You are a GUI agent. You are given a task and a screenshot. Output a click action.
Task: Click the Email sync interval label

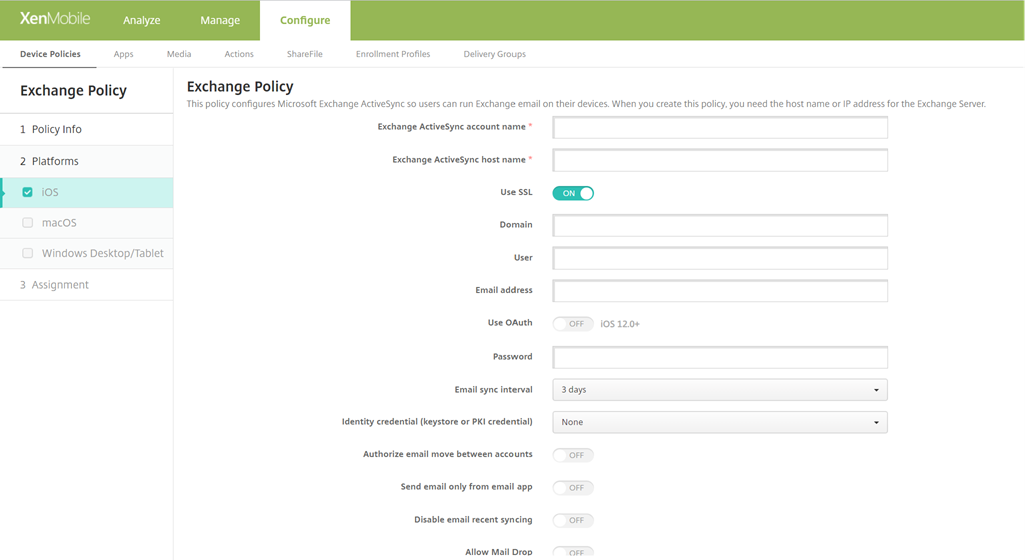point(494,389)
